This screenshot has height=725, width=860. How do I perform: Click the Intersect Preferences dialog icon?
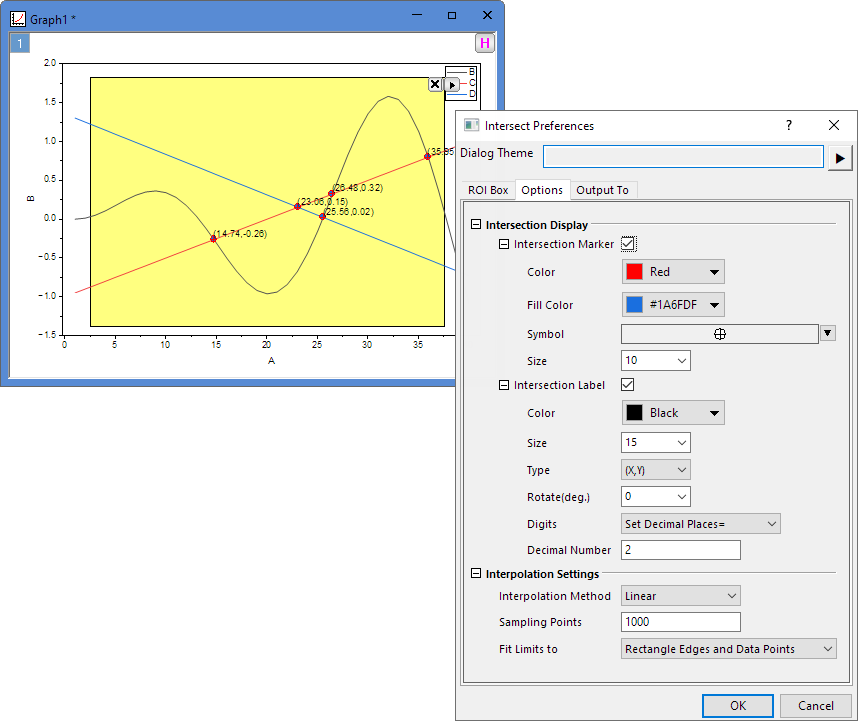point(471,125)
